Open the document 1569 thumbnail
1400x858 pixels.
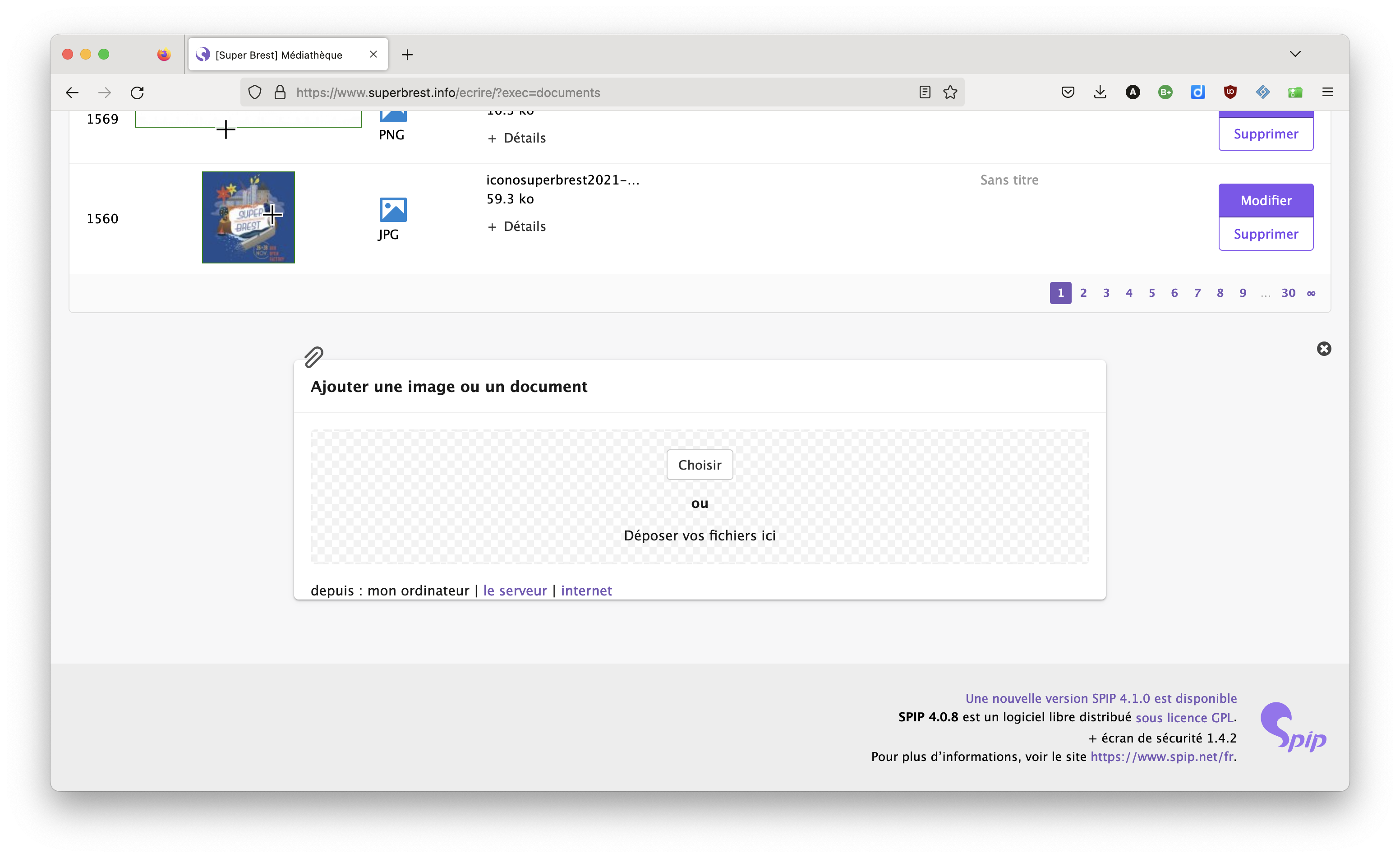tap(249, 119)
